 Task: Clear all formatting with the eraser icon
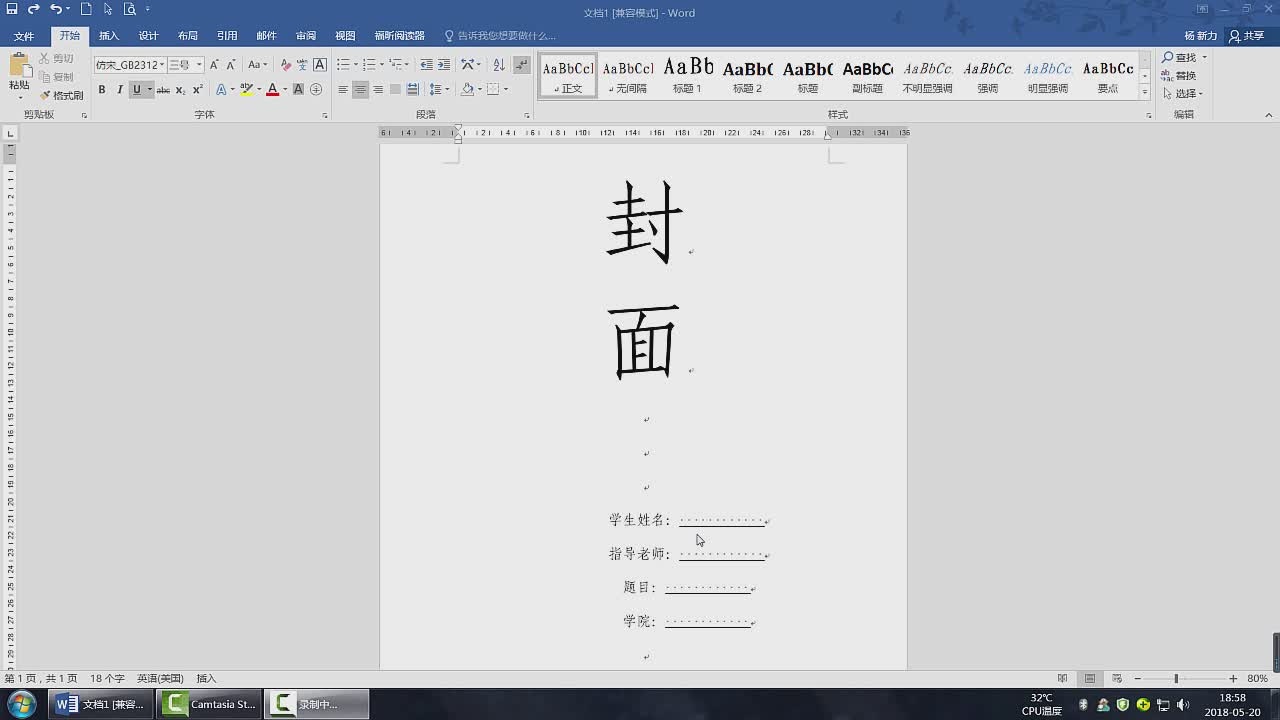pos(286,64)
